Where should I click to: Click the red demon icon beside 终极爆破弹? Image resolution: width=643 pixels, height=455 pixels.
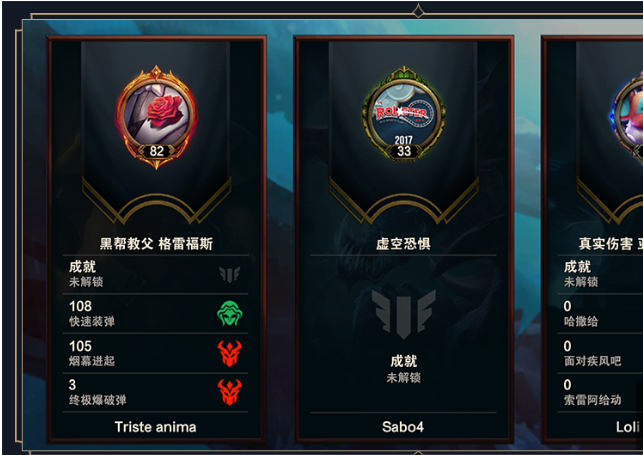230,391
